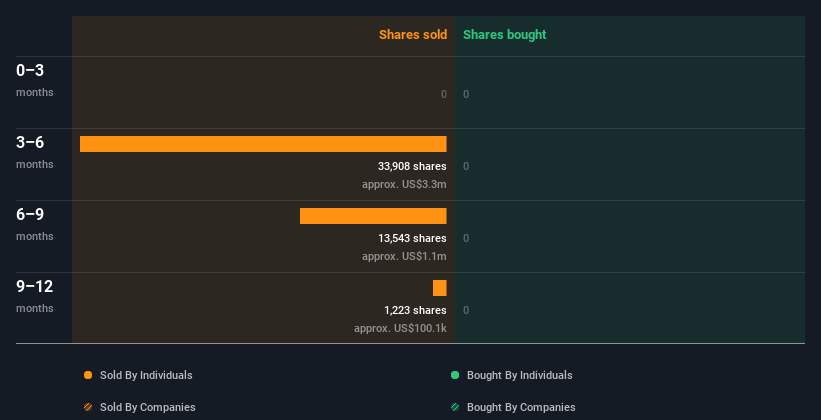Click the Bought By Companies legend text
The width and height of the screenshot is (821, 420).
click(x=521, y=407)
